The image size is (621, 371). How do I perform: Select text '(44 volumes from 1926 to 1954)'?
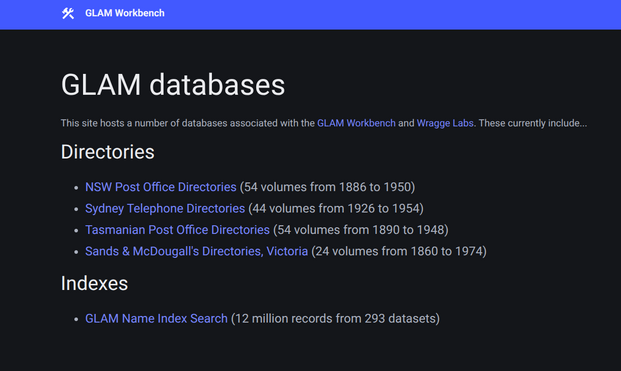click(336, 208)
